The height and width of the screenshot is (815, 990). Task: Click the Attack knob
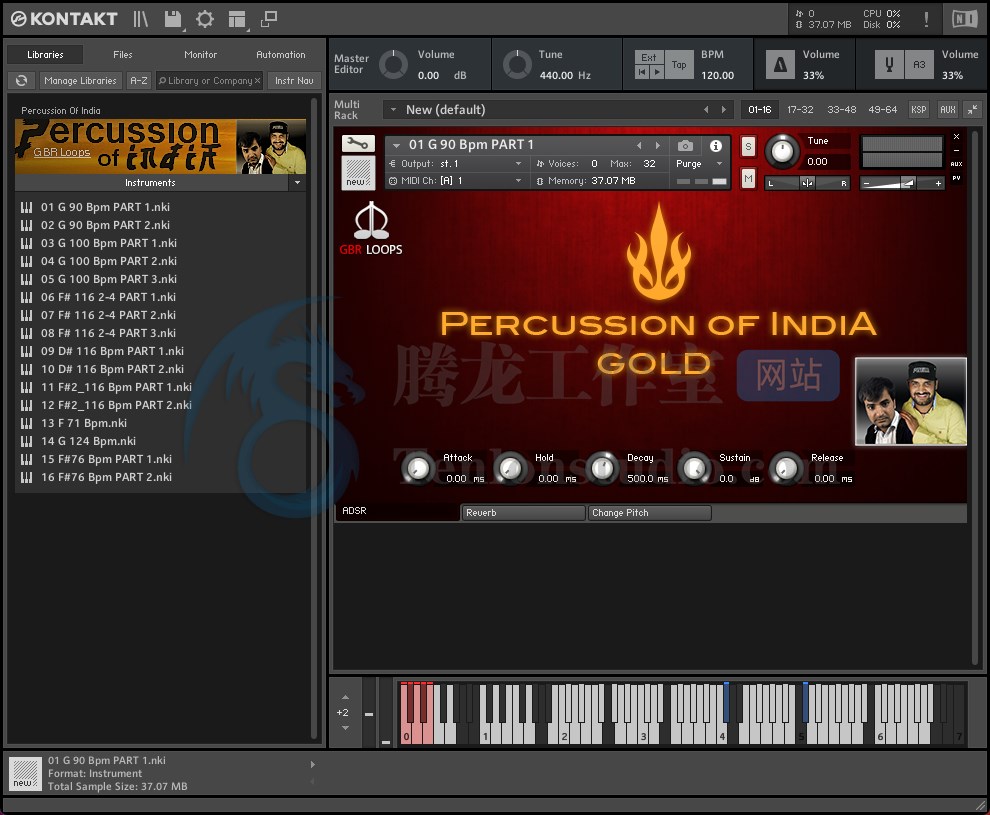coord(417,468)
